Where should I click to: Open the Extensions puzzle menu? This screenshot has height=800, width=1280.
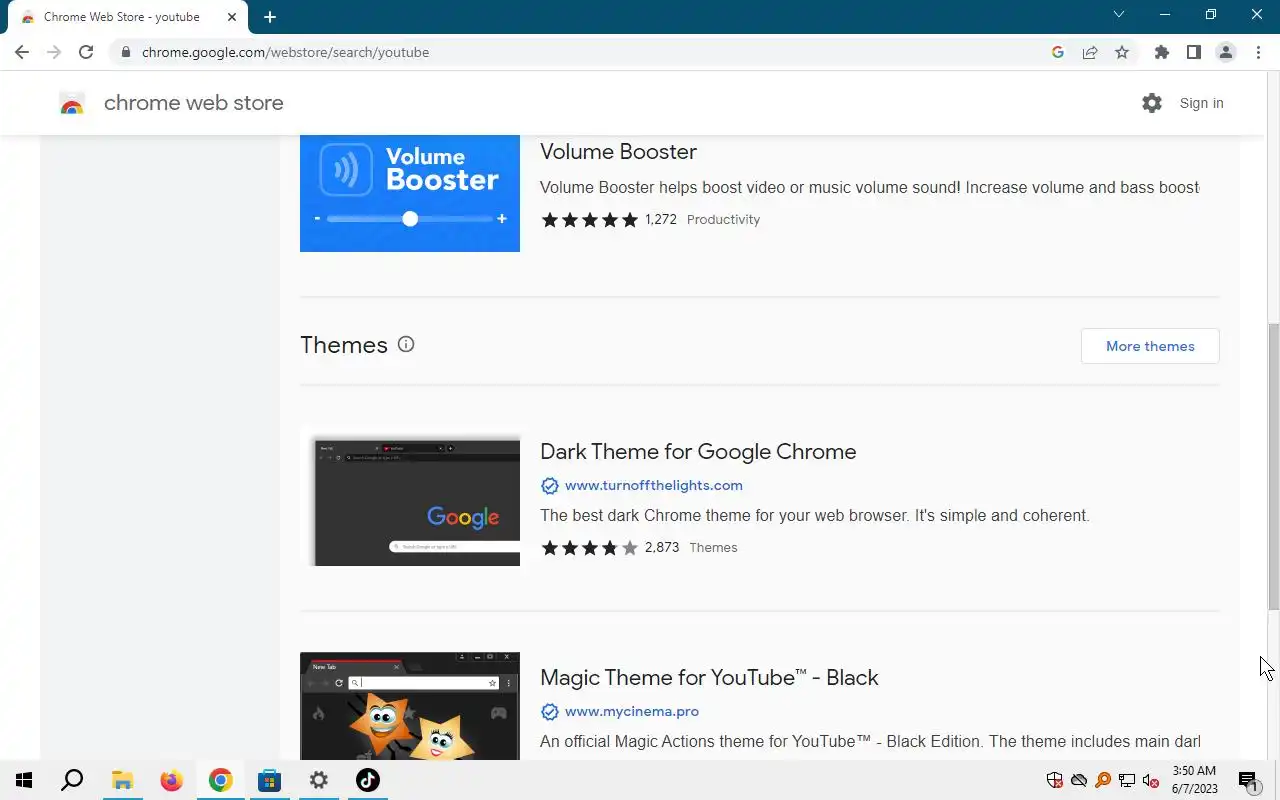1161,52
